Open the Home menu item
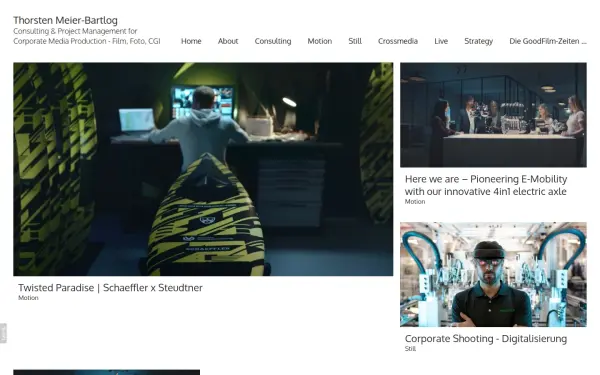 191,41
